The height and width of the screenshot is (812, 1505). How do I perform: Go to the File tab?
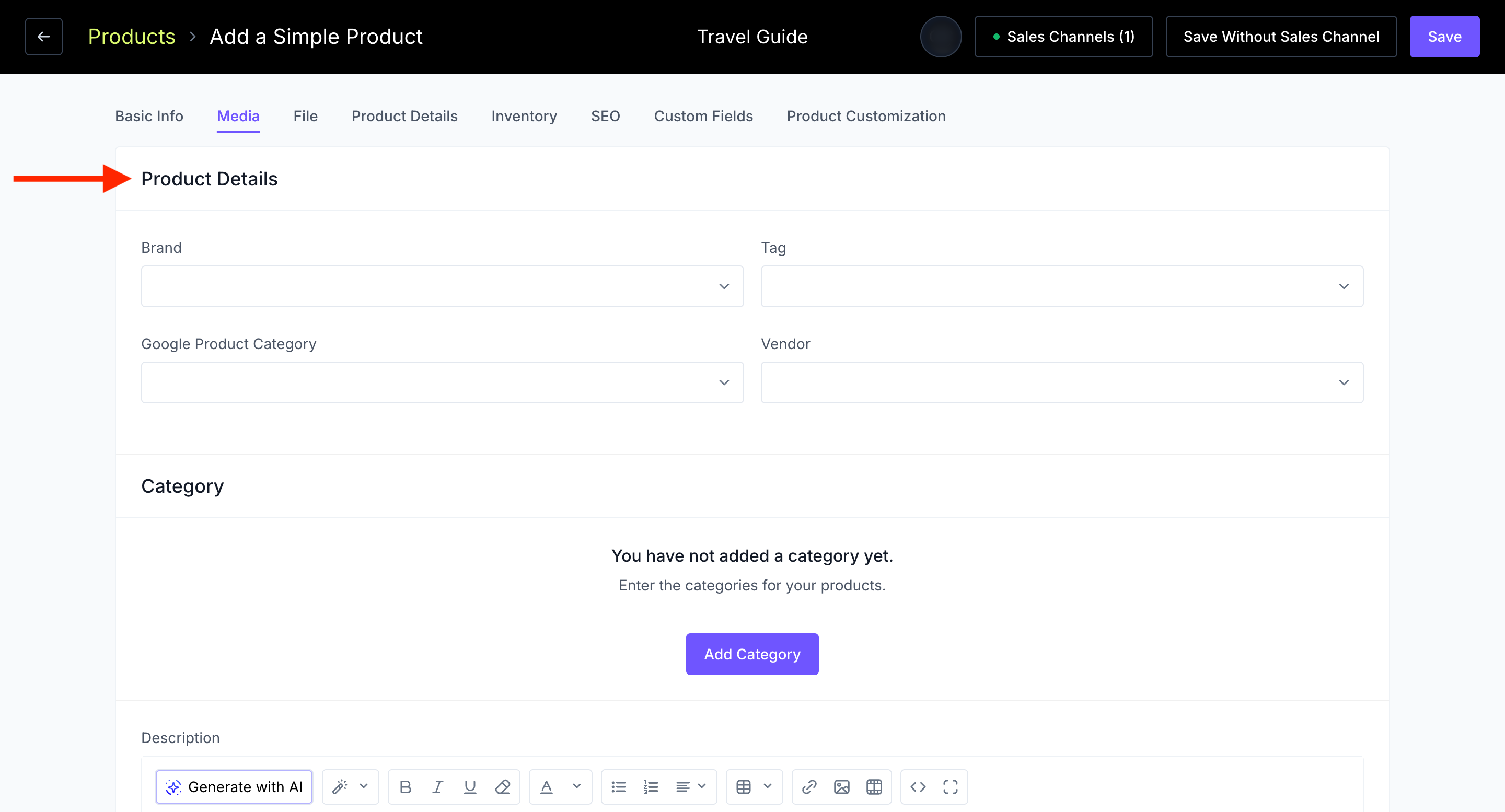[x=306, y=116]
